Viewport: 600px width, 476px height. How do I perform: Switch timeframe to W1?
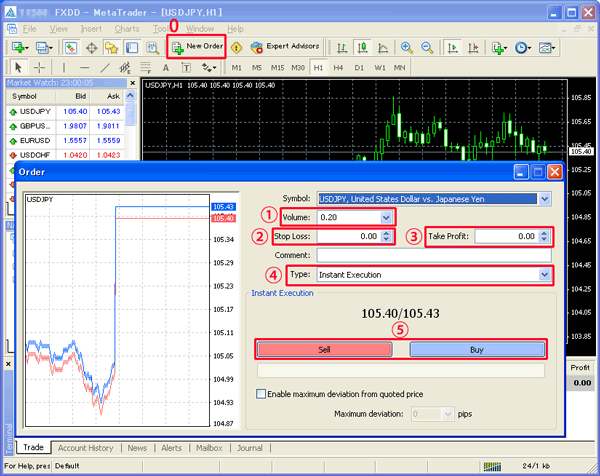(380, 68)
